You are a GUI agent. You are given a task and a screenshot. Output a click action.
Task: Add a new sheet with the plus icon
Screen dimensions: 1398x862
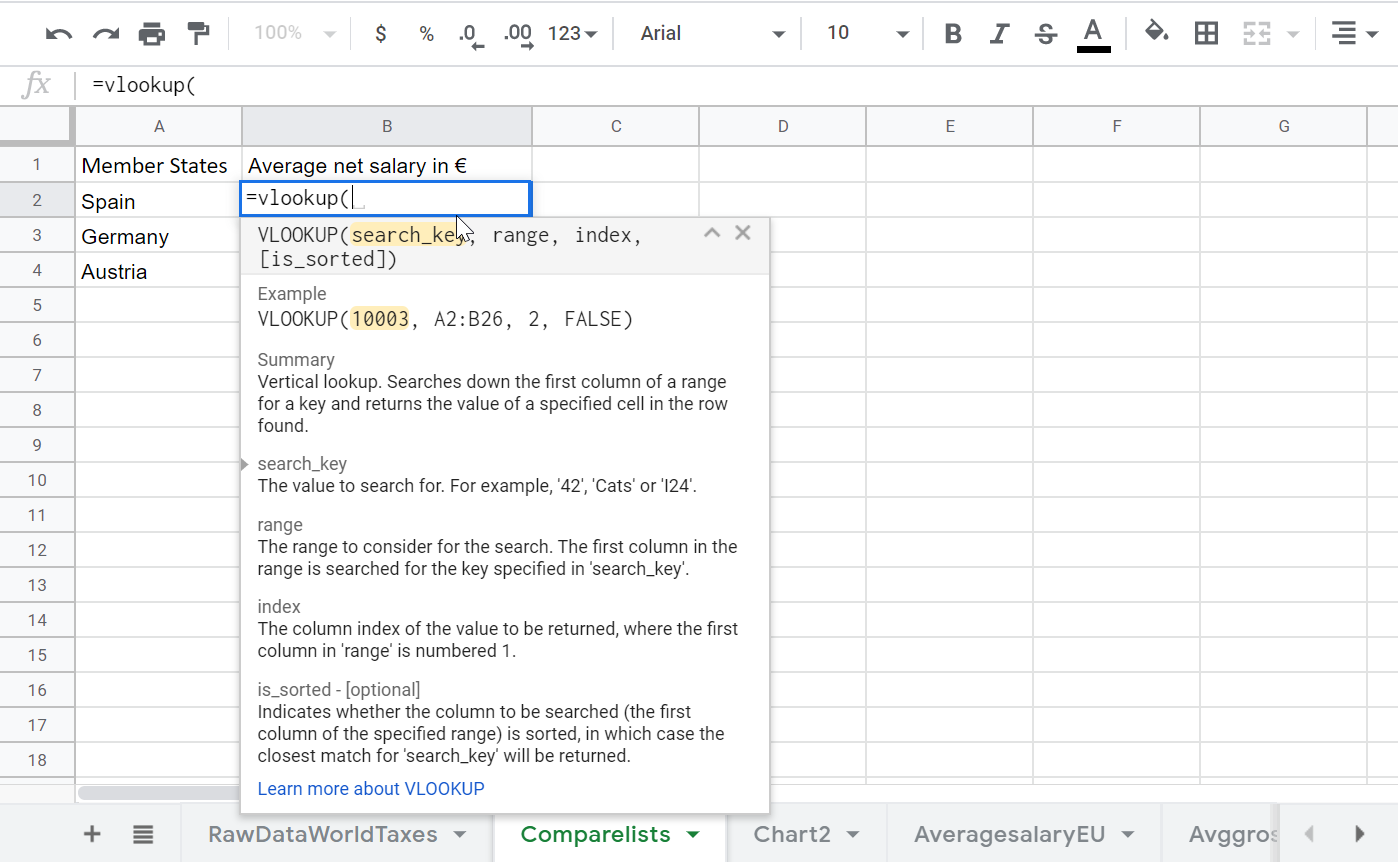(91, 833)
